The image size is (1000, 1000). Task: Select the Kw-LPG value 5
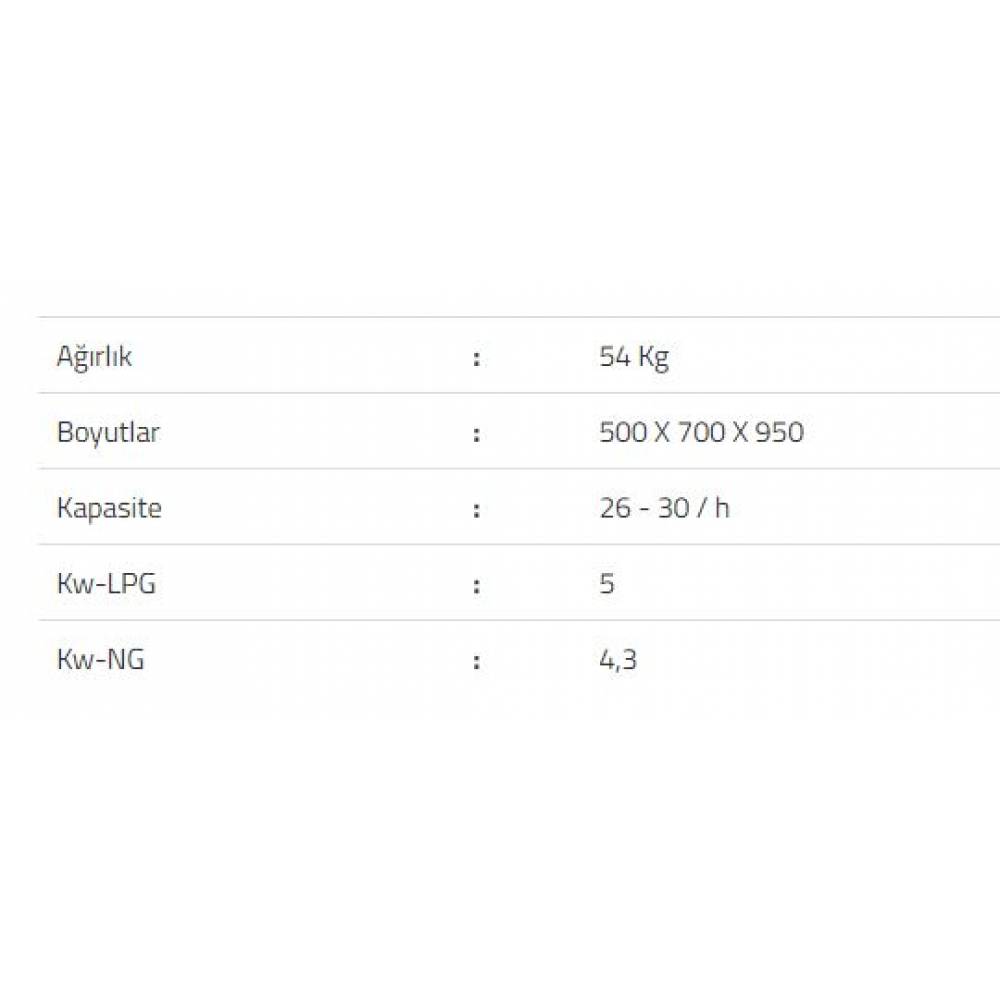tap(607, 584)
